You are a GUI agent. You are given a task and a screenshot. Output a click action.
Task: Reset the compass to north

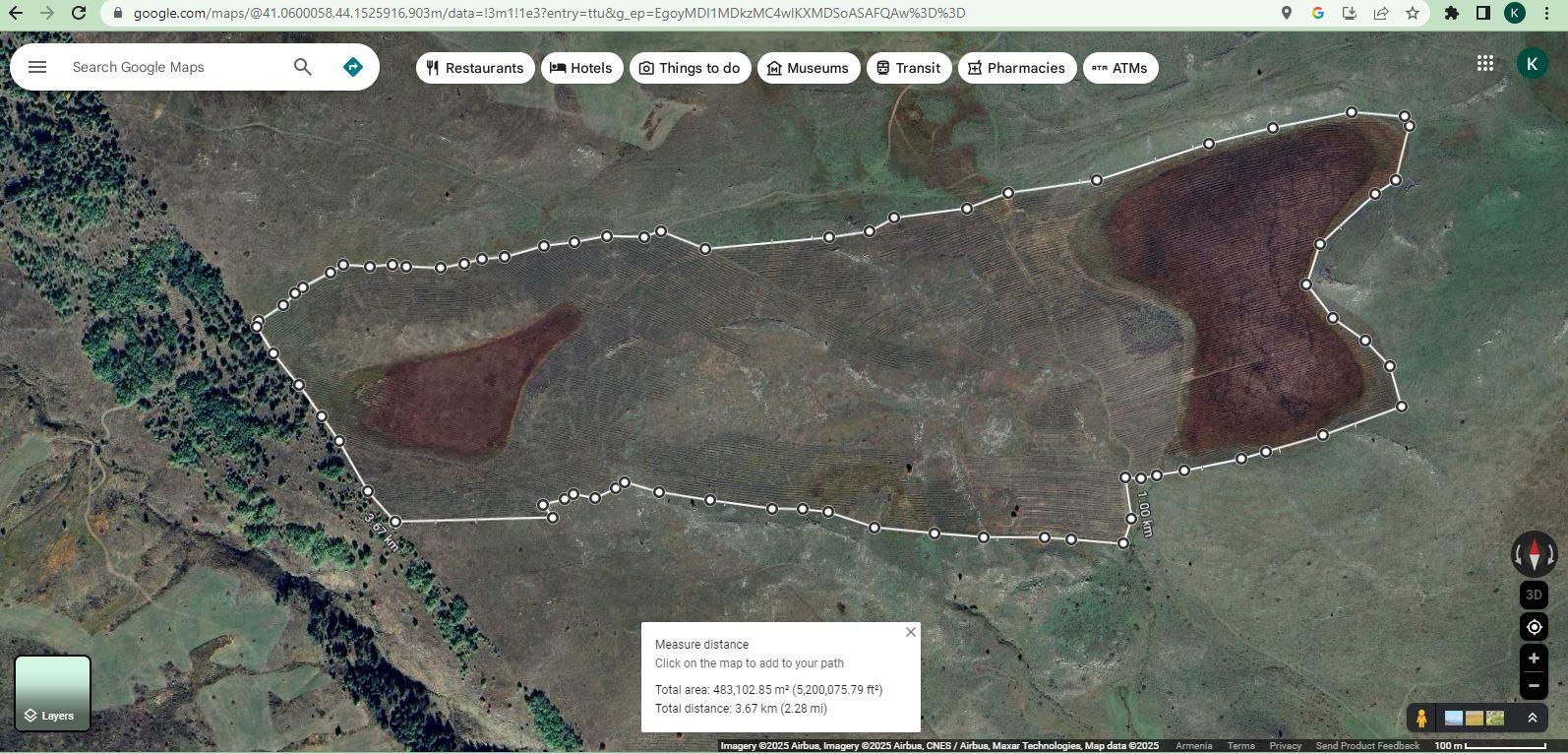1534,555
